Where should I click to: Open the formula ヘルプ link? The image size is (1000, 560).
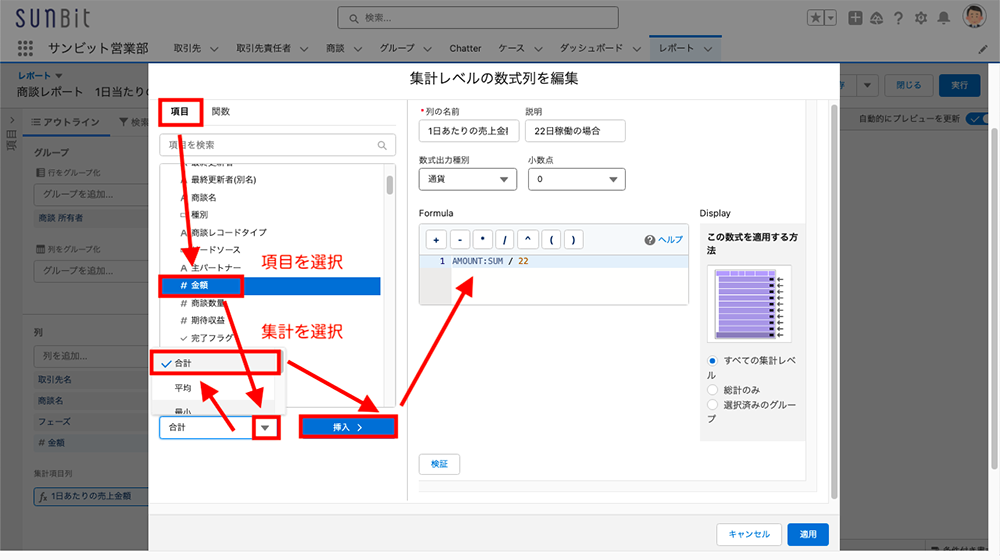[x=664, y=240]
